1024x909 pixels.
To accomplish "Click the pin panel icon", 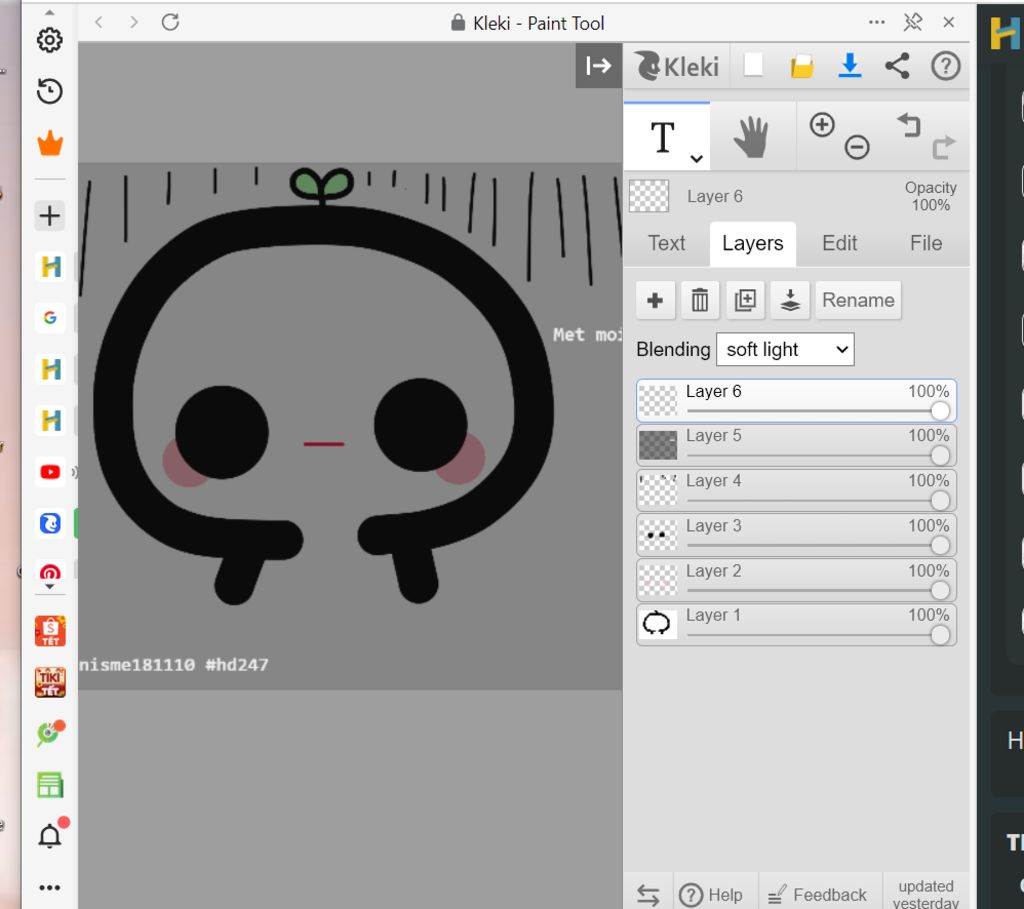I will point(912,22).
